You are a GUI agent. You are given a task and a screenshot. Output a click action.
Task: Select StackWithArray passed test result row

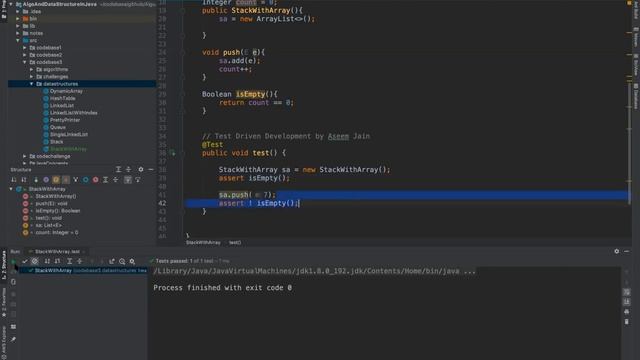(x=84, y=271)
